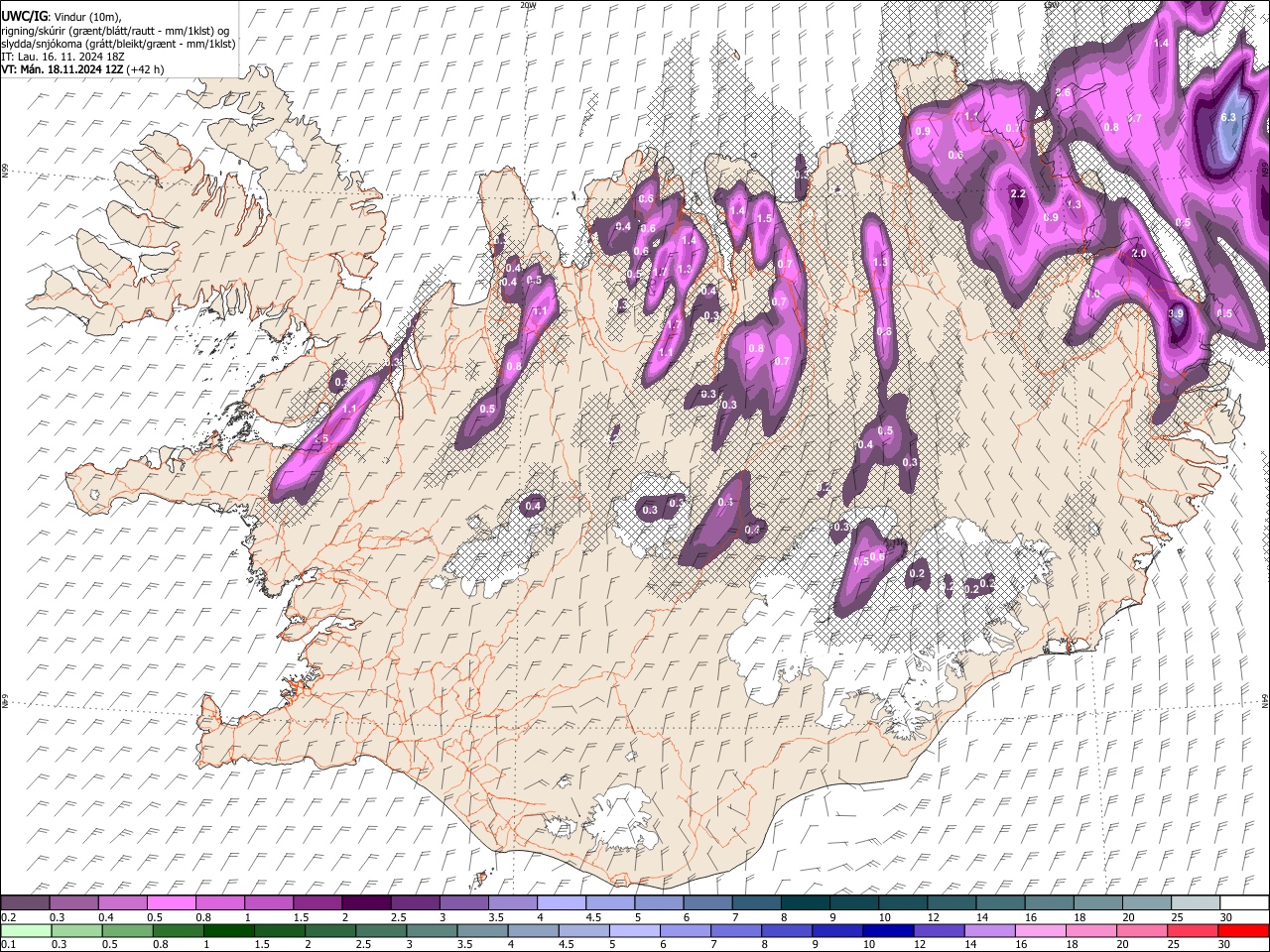Click the 3.9 precipitation value on the map
Viewport: 1270px width, 952px height.
1177,313
